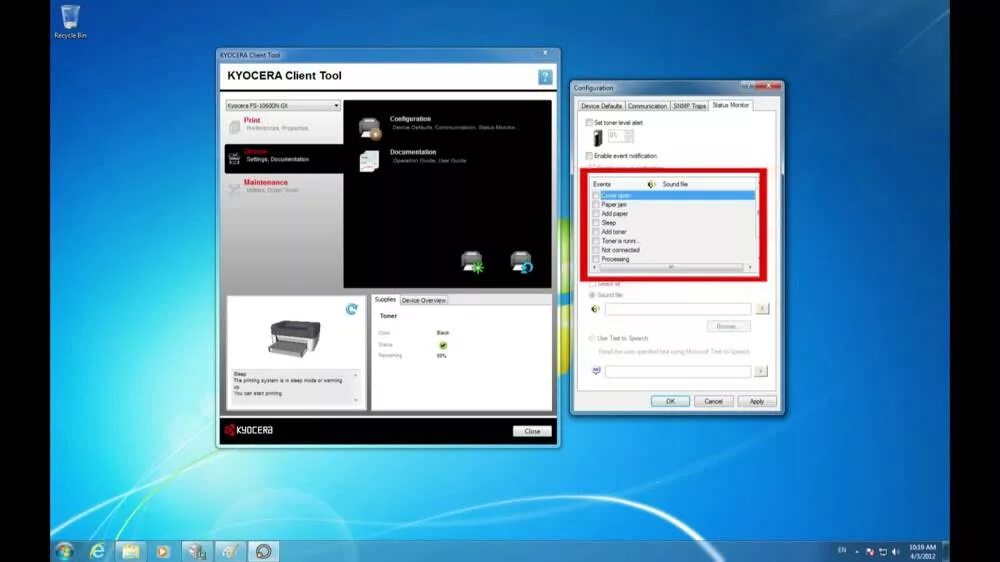Click the text-to-speech icon beside lower field
Viewport: 1000px width, 562px height.
[x=596, y=371]
